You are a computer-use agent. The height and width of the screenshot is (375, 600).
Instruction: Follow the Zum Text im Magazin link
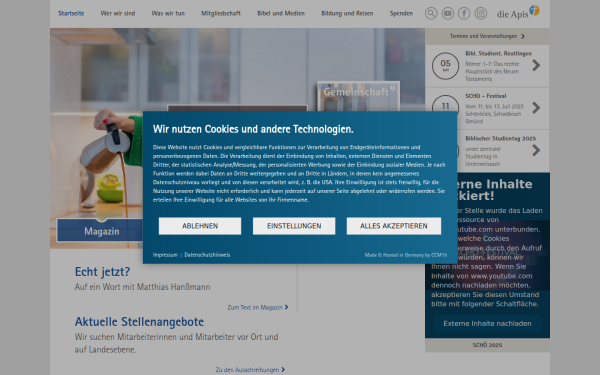click(258, 307)
